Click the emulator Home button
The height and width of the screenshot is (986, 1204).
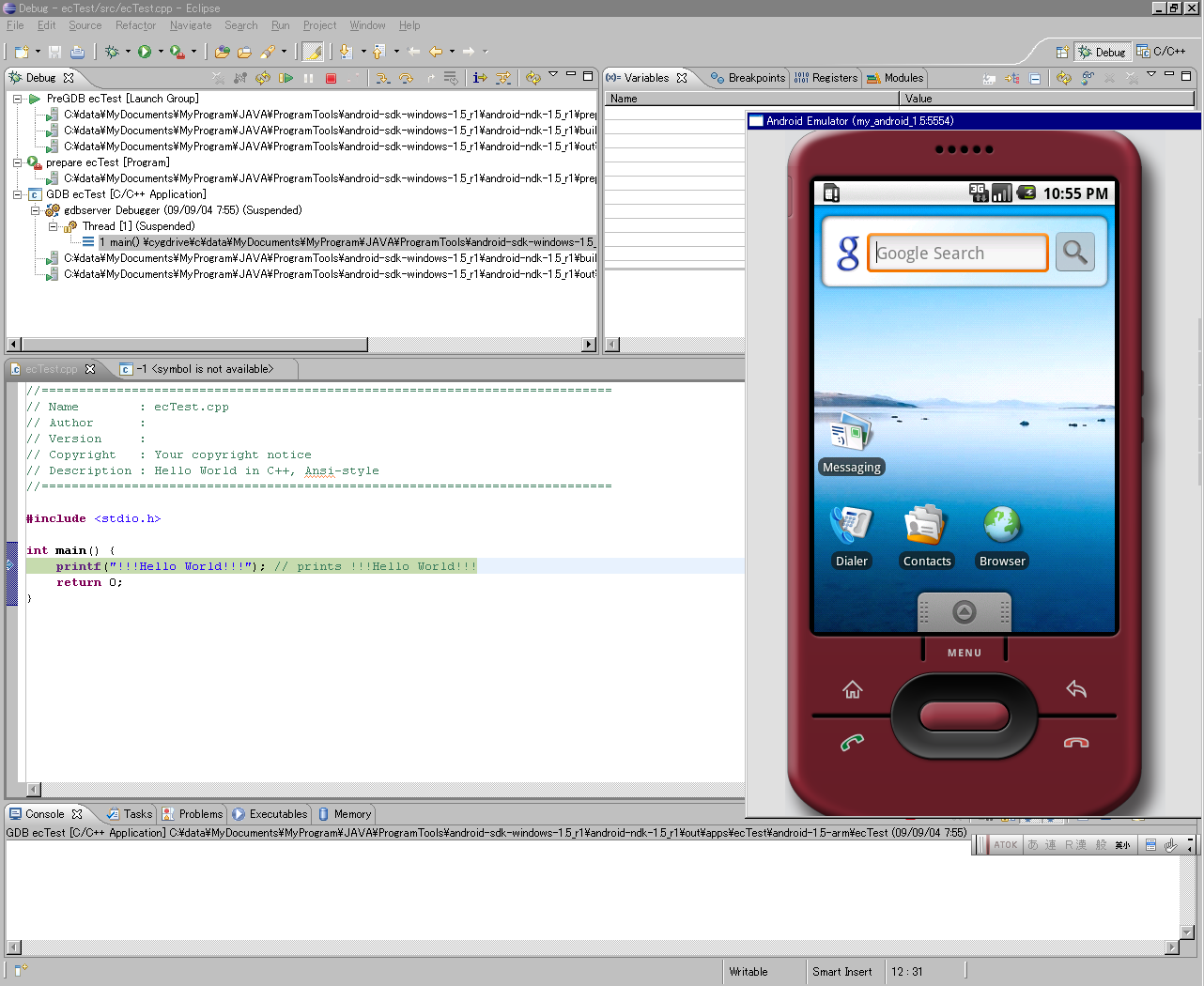[852, 690]
